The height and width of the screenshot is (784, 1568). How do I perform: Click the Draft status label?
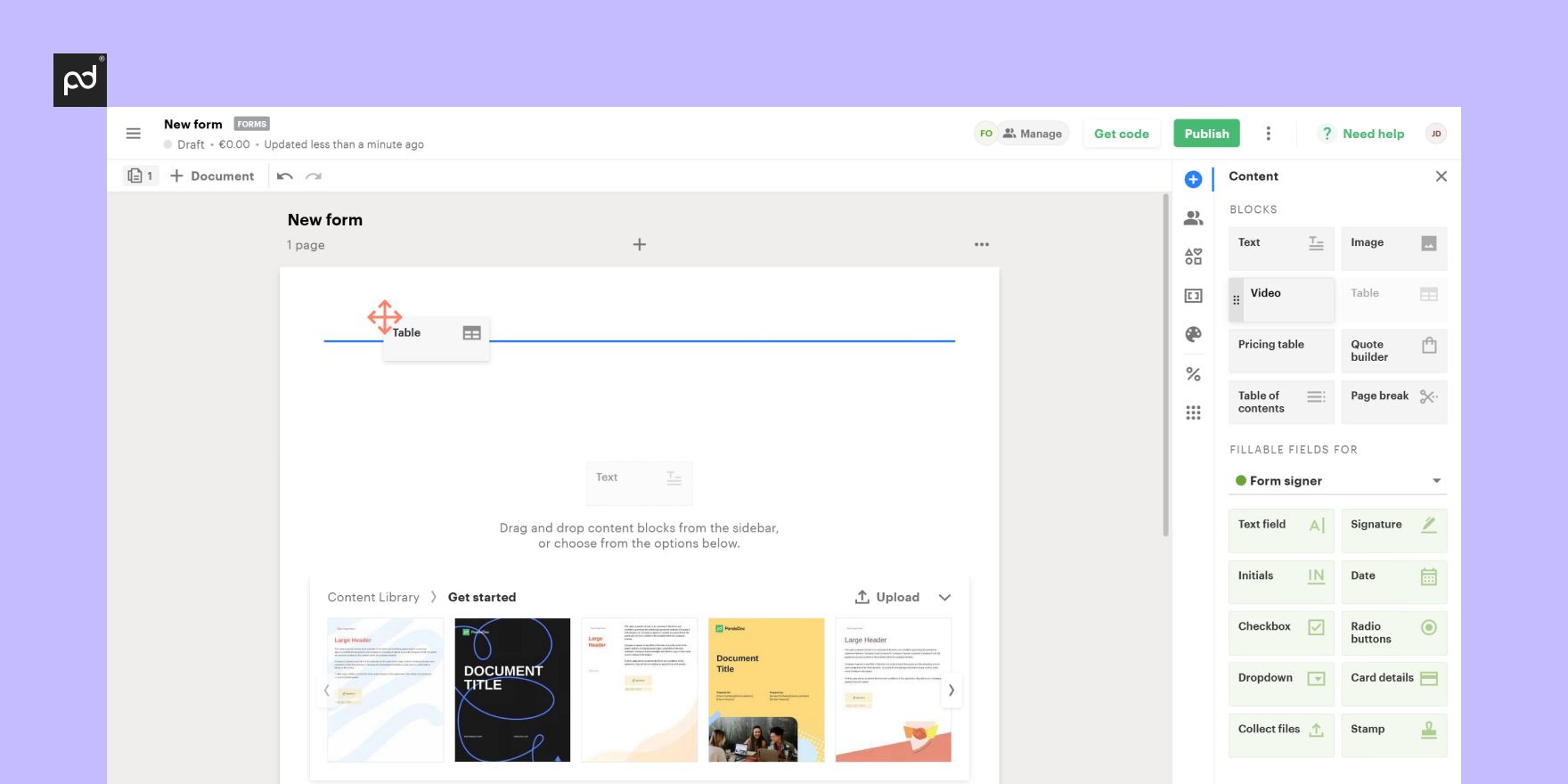(191, 144)
